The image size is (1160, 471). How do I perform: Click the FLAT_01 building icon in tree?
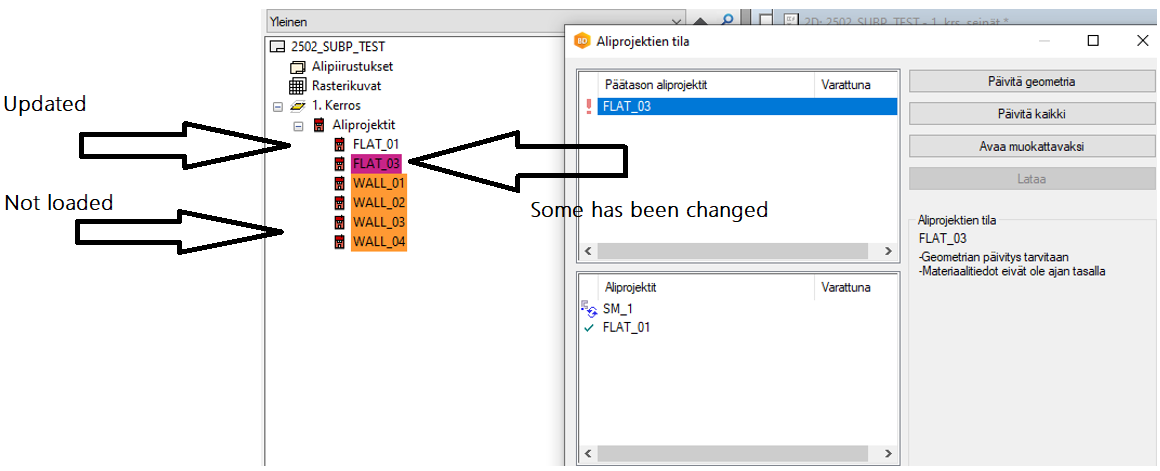point(340,144)
